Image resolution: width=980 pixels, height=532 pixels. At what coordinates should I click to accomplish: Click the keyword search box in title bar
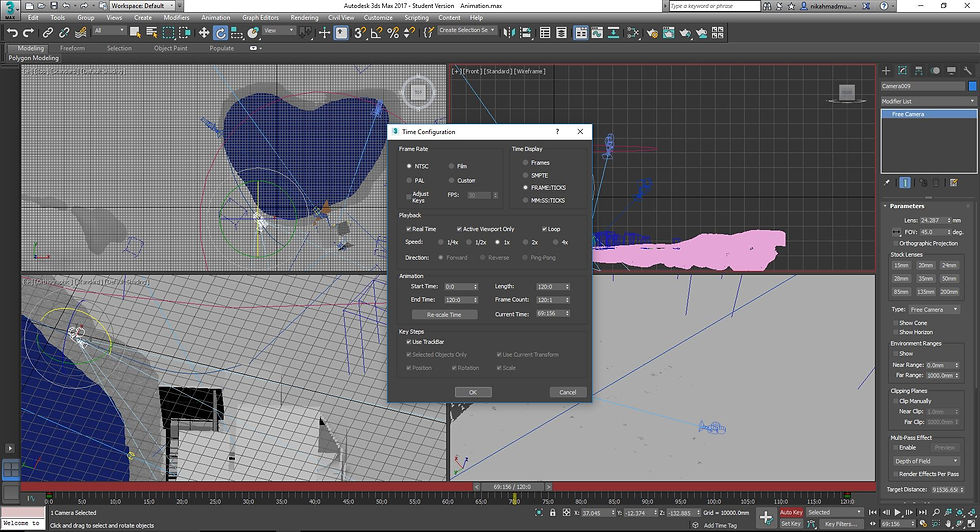pyautogui.click(x=714, y=6)
